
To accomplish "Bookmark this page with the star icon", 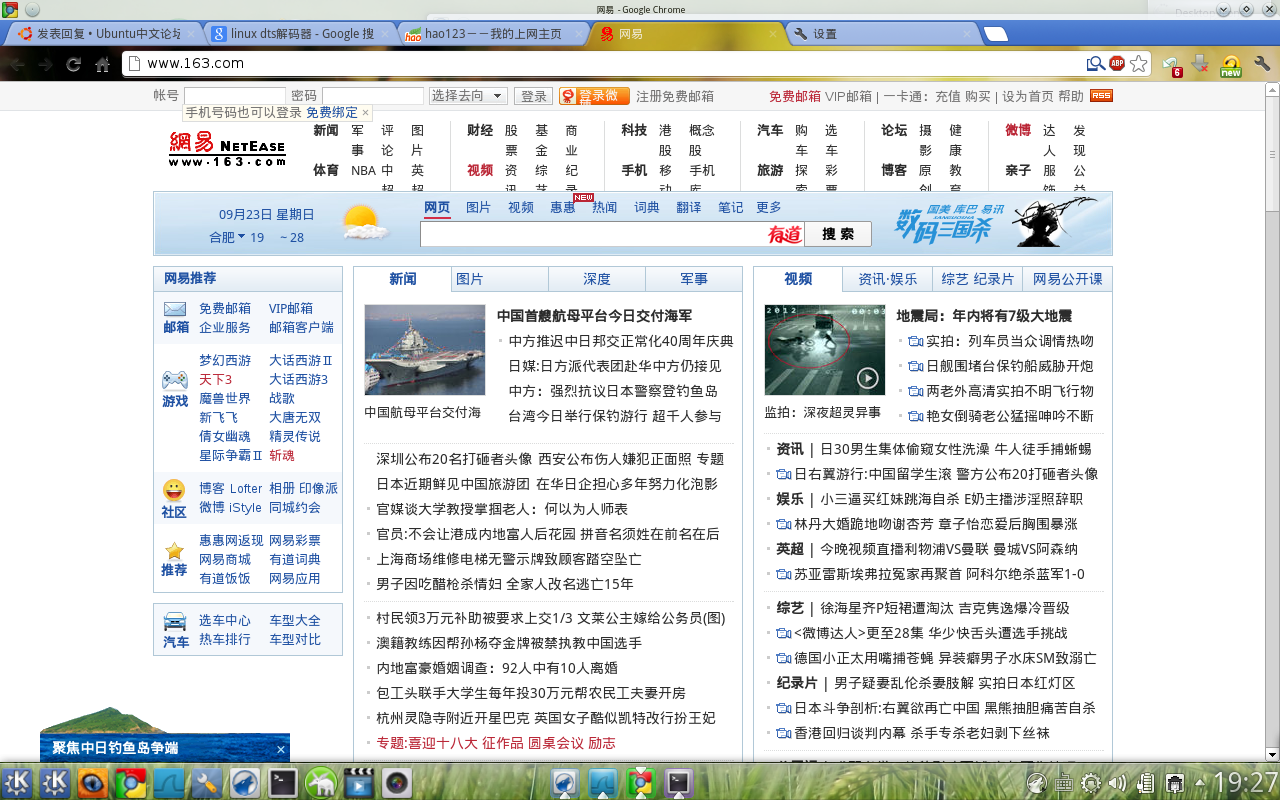I will tap(1137, 64).
